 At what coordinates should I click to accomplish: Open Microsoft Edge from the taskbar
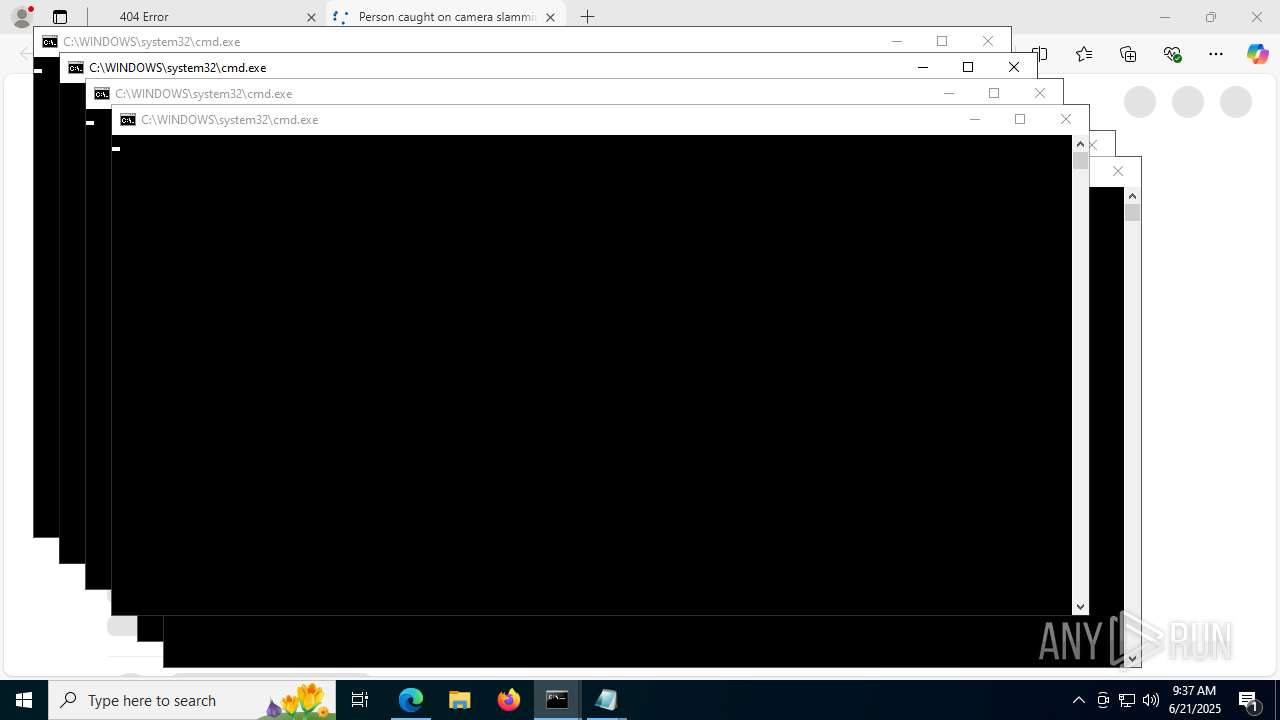pyautogui.click(x=411, y=700)
